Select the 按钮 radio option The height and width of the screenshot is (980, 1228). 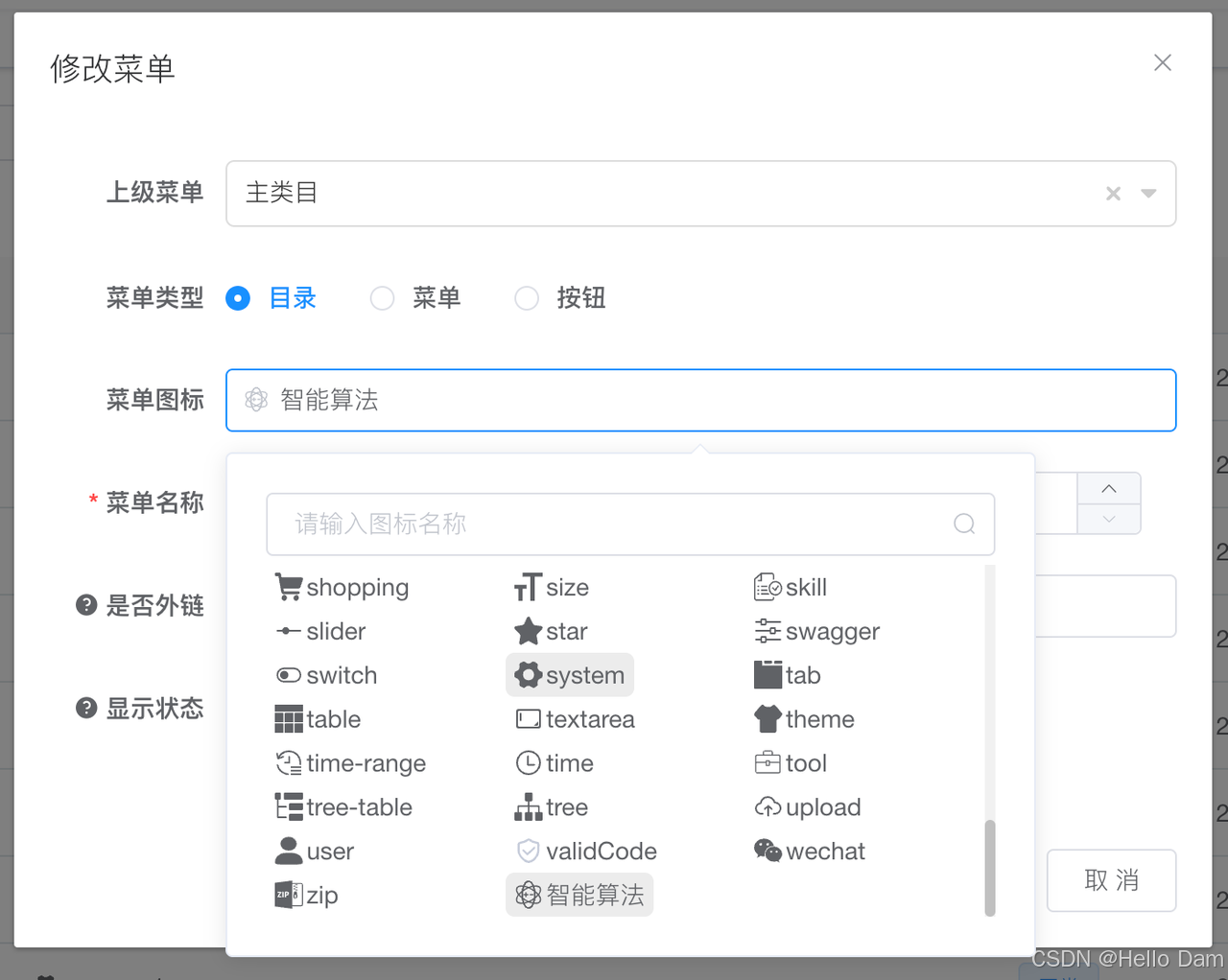[526, 298]
